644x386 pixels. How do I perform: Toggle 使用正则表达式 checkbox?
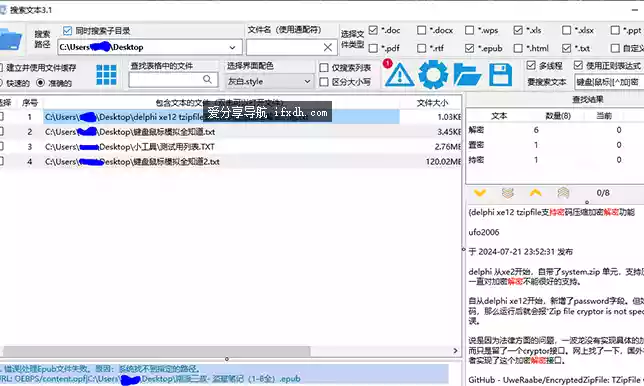pyautogui.click(x=578, y=65)
